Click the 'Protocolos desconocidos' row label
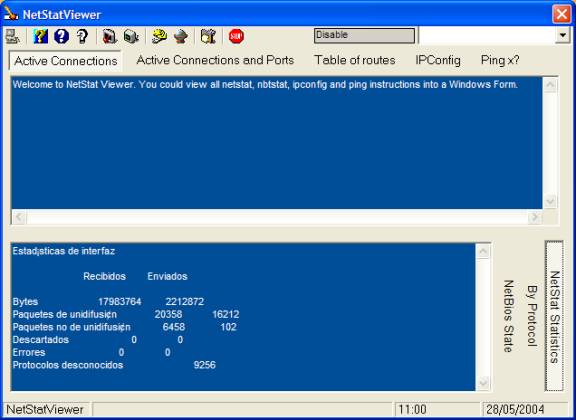Screen dimensions: 576x420 click(x=68, y=365)
